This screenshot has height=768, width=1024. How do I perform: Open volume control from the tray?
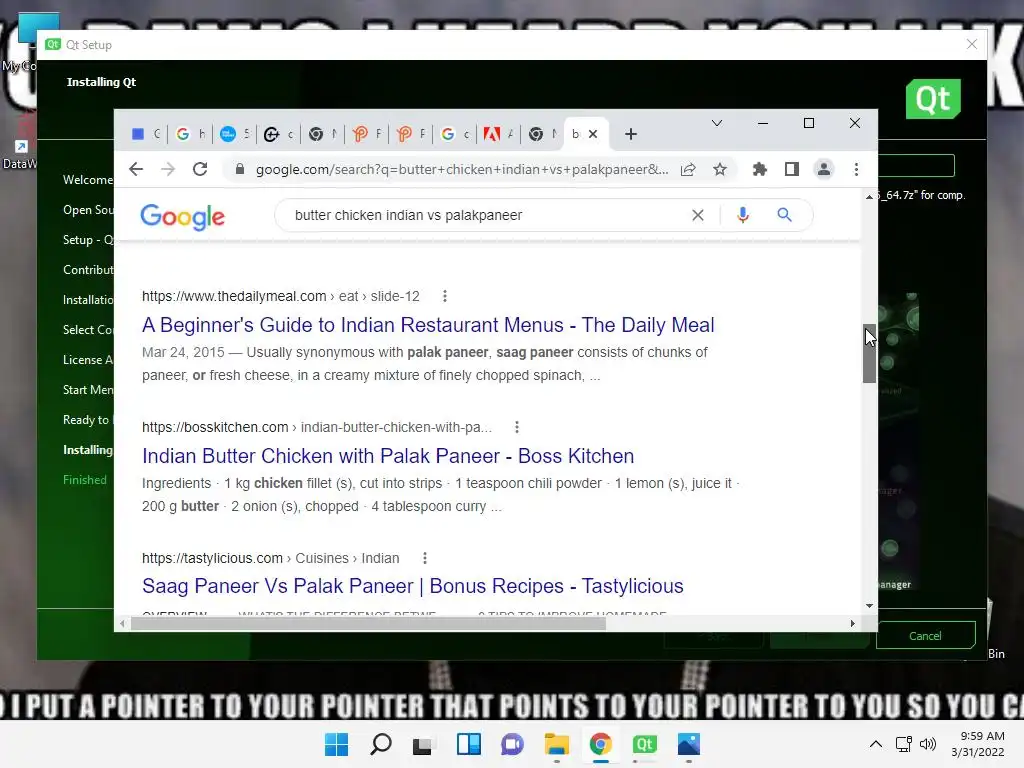pyautogui.click(x=927, y=744)
